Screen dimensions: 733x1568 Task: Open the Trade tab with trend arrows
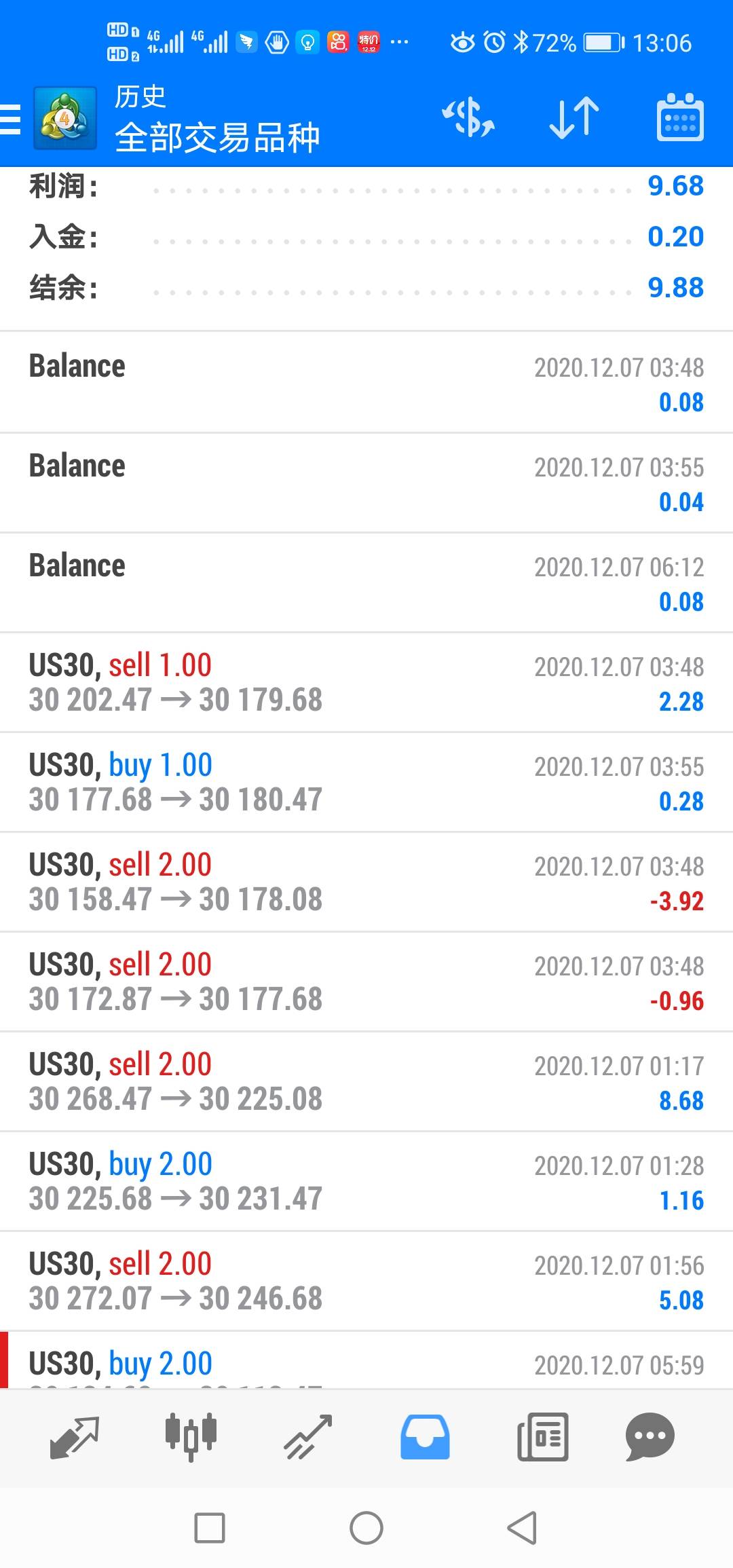pos(307,1436)
